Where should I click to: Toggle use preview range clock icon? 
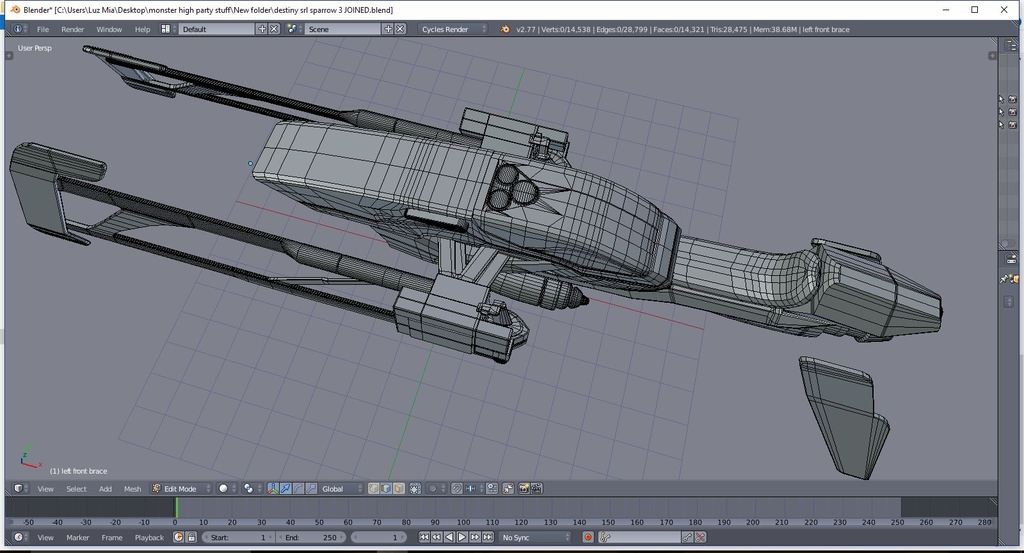pyautogui.click(x=178, y=537)
